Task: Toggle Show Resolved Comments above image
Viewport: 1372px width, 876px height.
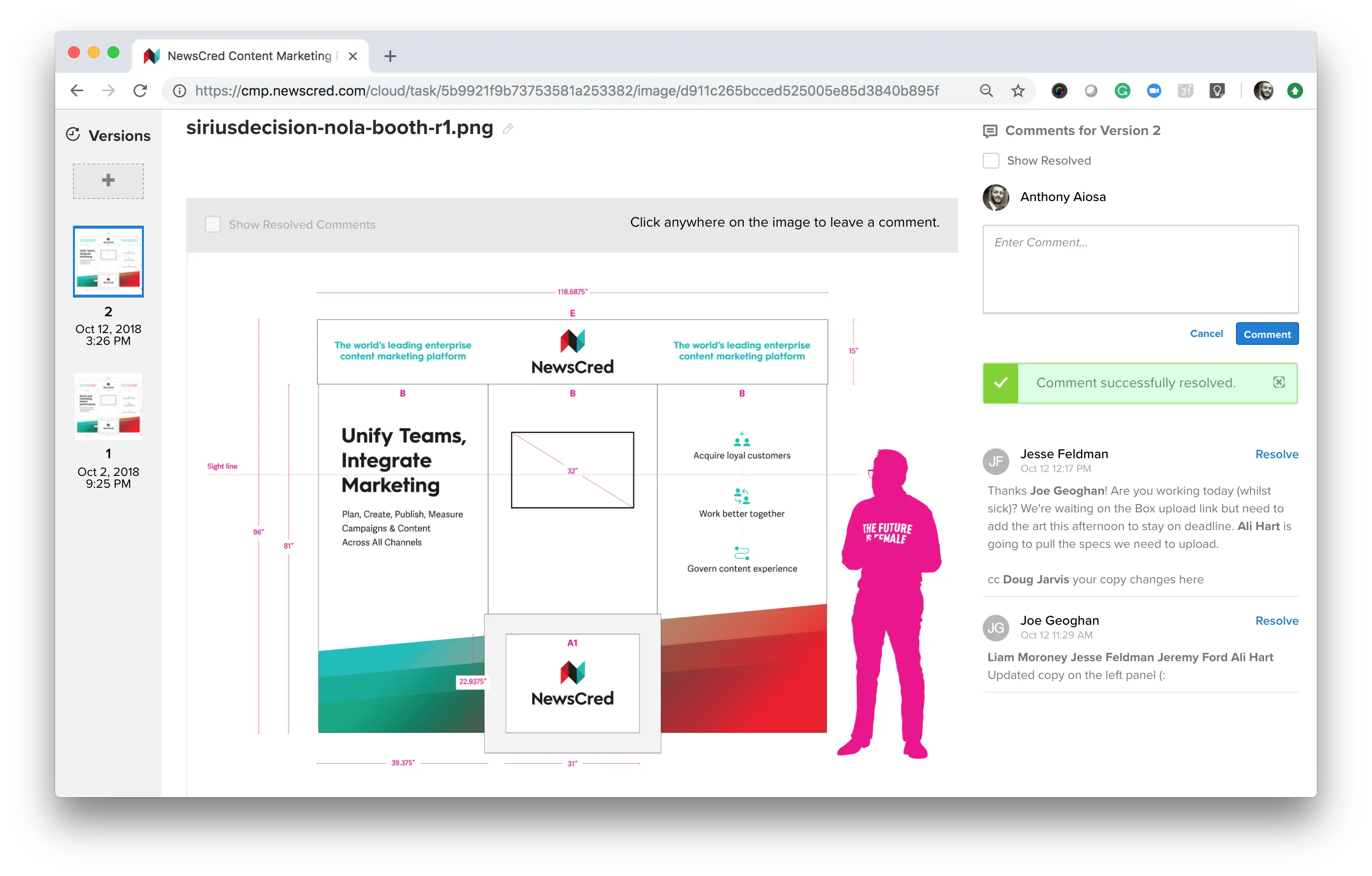Action: point(213,224)
